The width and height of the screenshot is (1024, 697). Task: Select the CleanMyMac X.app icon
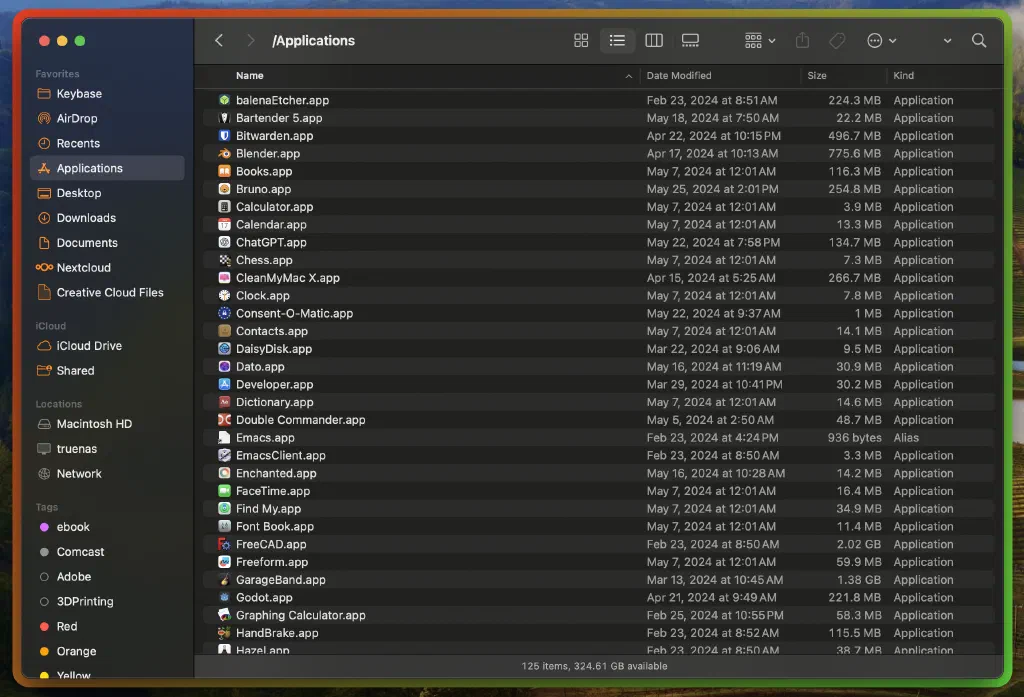coord(224,278)
